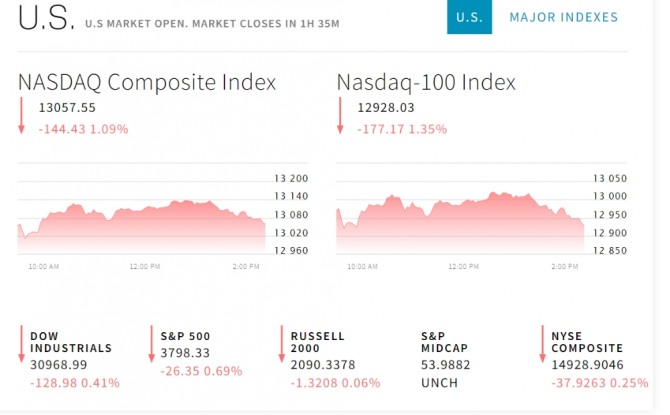
Task: Click NASDAQ Composite red down arrow
Action: point(22,117)
